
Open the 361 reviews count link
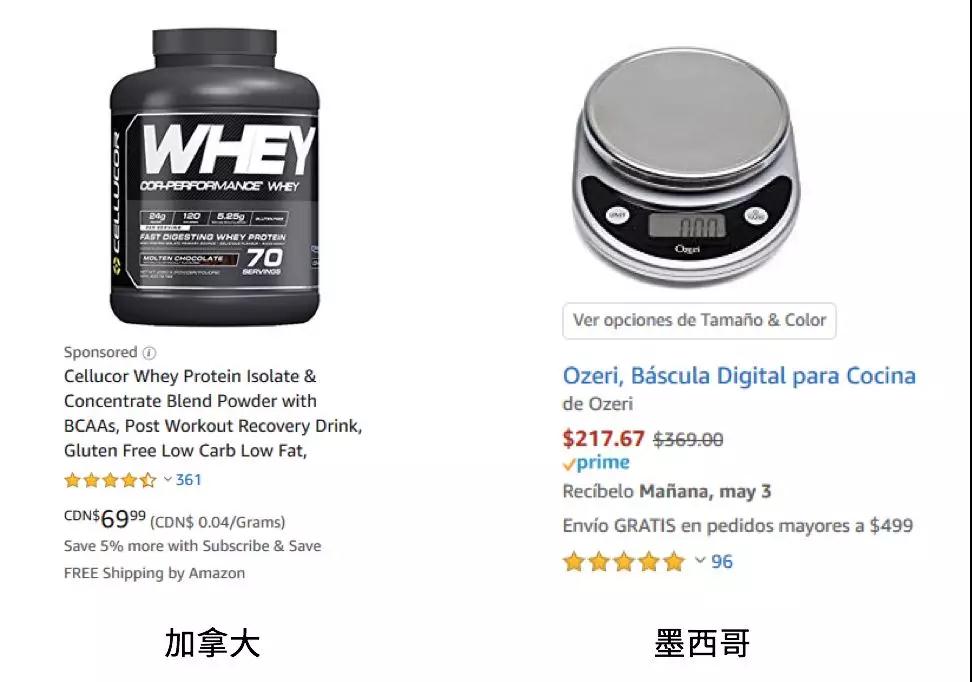coord(188,480)
